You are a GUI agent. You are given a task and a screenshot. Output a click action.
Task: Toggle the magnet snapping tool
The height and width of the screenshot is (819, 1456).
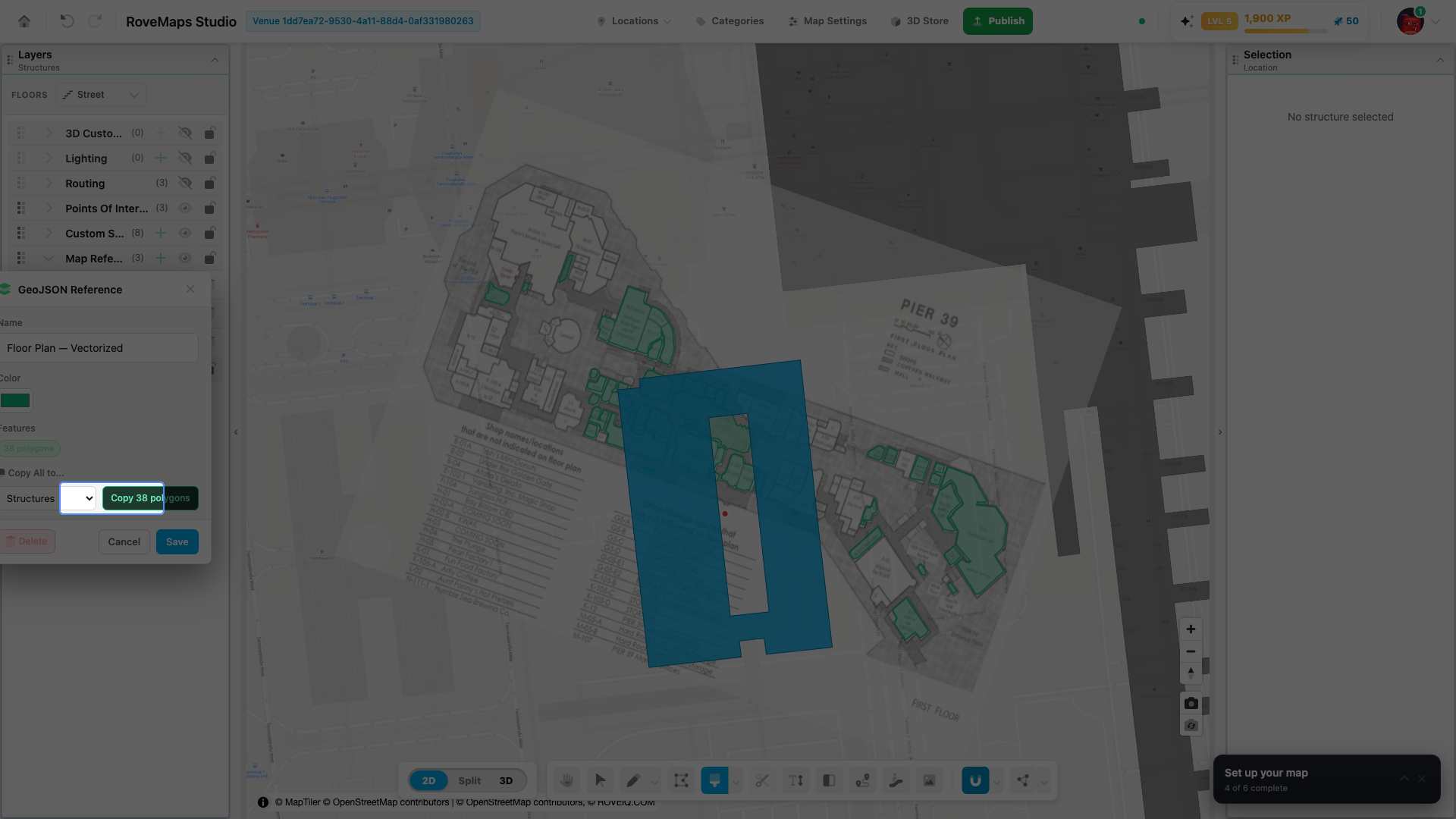coord(975,780)
